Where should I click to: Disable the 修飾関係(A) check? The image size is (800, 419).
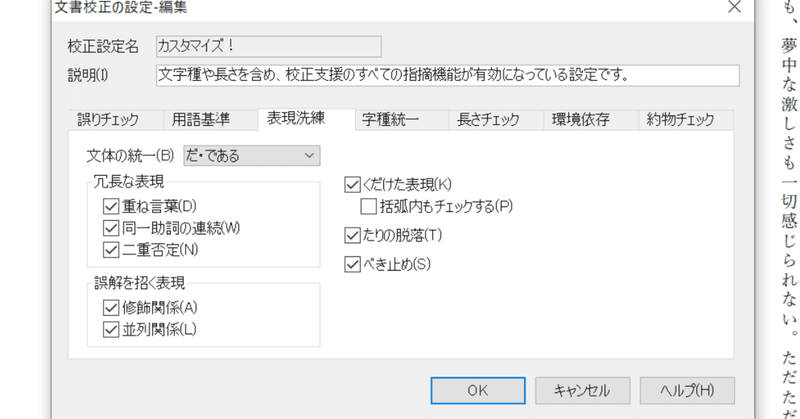(x=110, y=307)
